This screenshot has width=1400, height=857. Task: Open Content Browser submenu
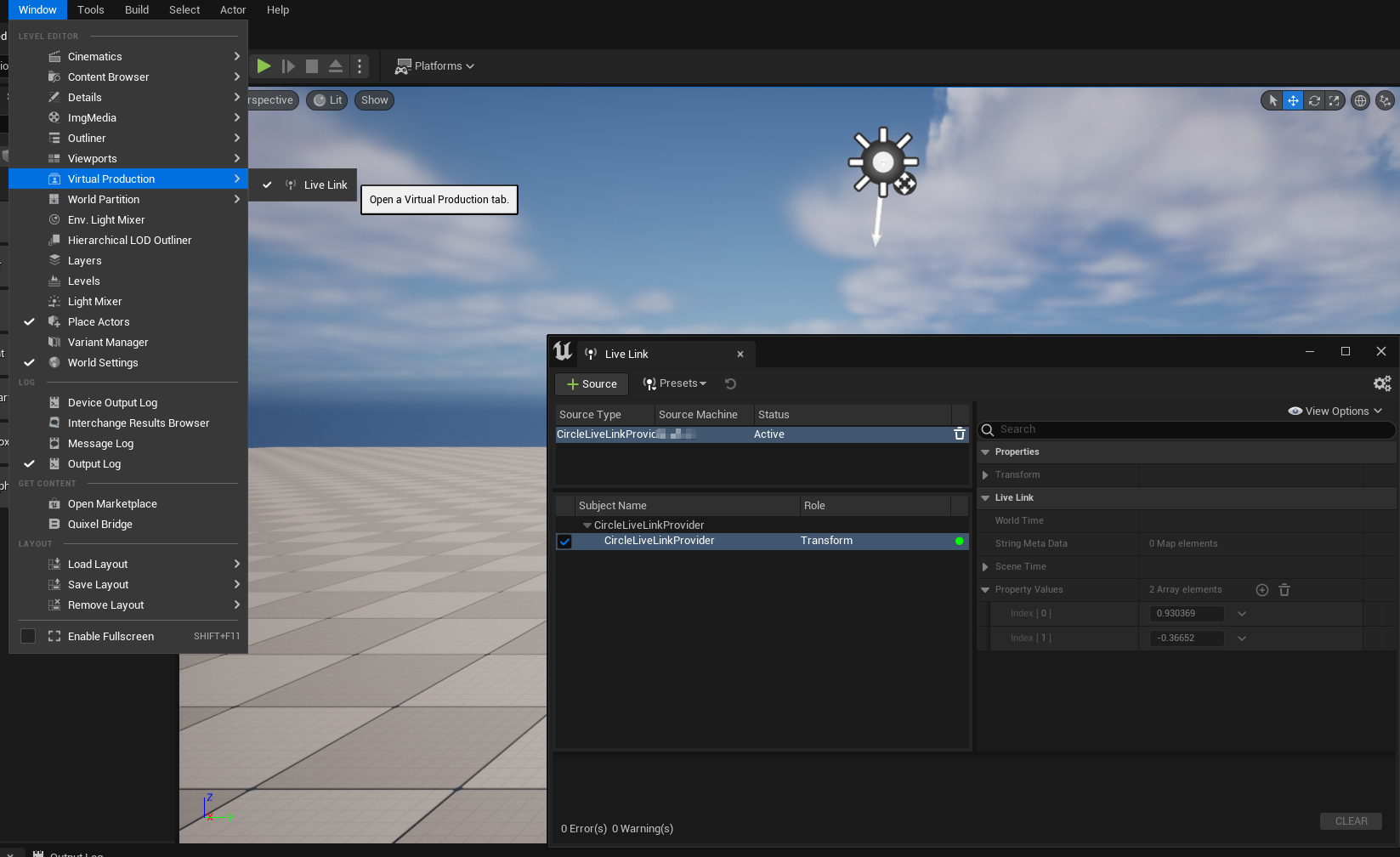[128, 77]
